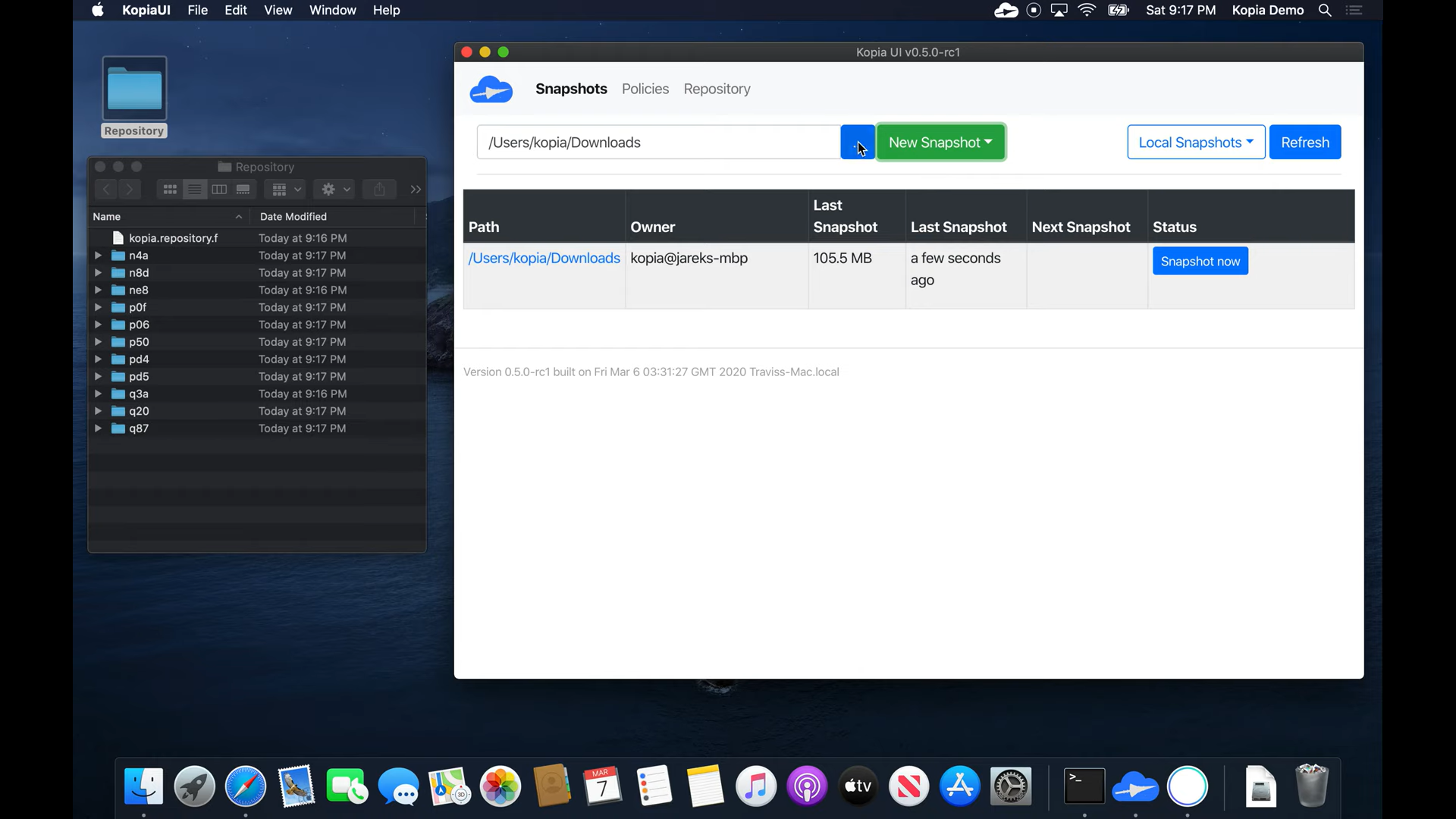
Task: Open Launchpad rocket icon in dock
Action: (x=194, y=786)
